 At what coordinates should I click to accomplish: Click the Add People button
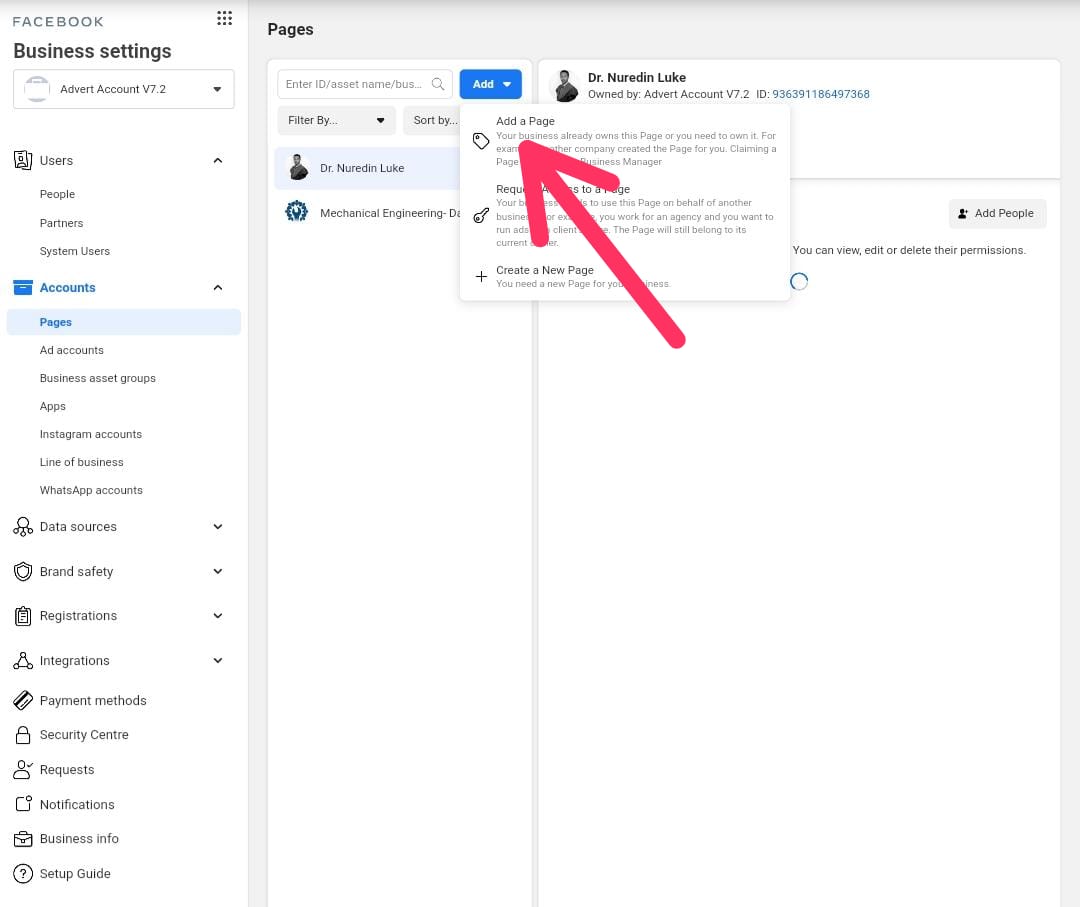click(x=997, y=213)
